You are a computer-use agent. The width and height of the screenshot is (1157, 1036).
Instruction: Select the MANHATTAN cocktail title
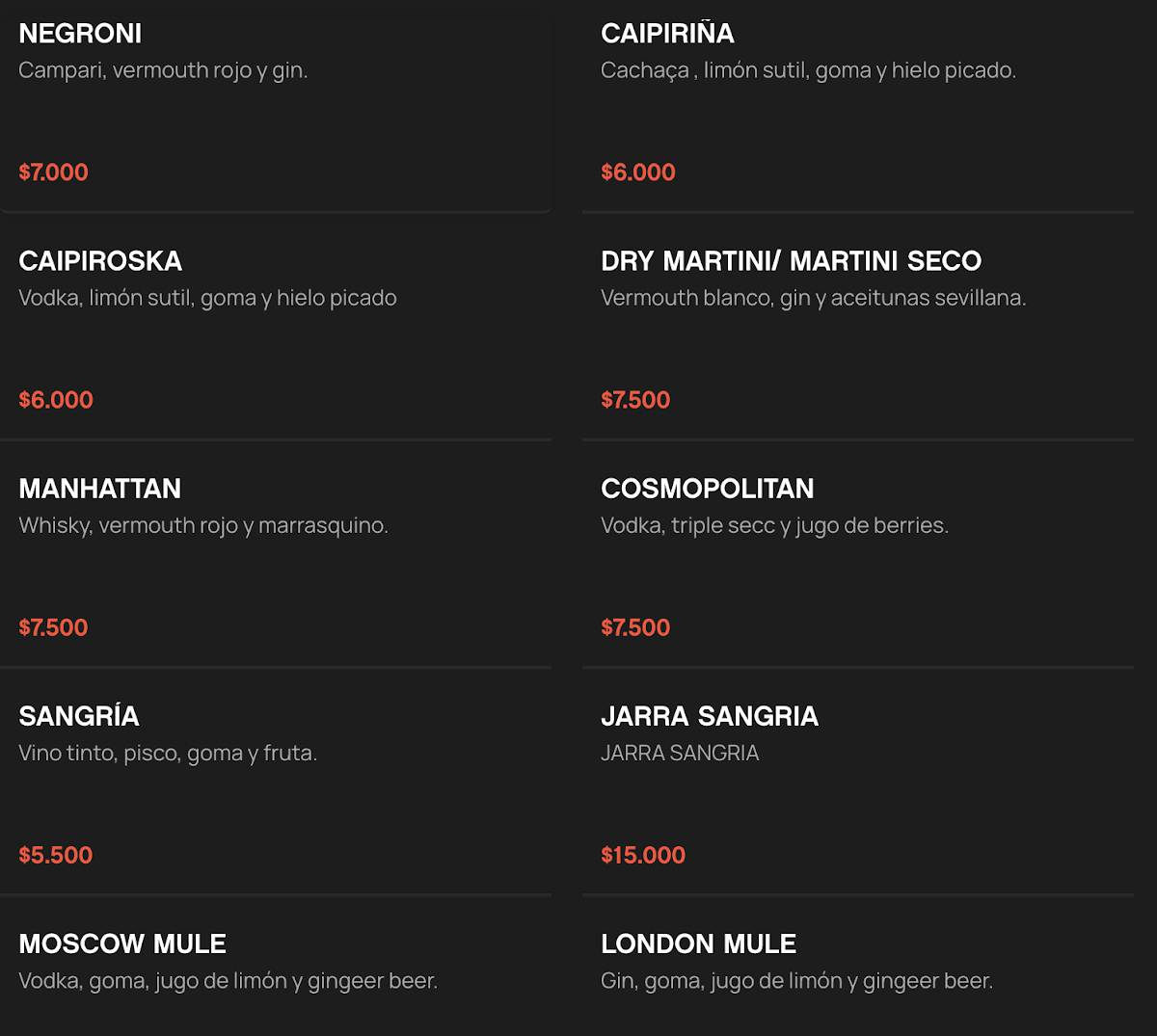pyautogui.click(x=100, y=489)
